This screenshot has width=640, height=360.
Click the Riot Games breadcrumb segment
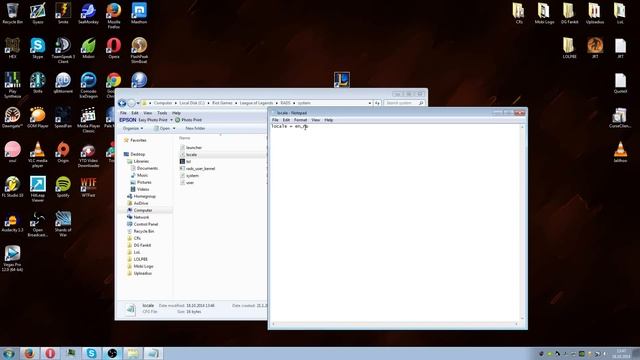coord(222,103)
